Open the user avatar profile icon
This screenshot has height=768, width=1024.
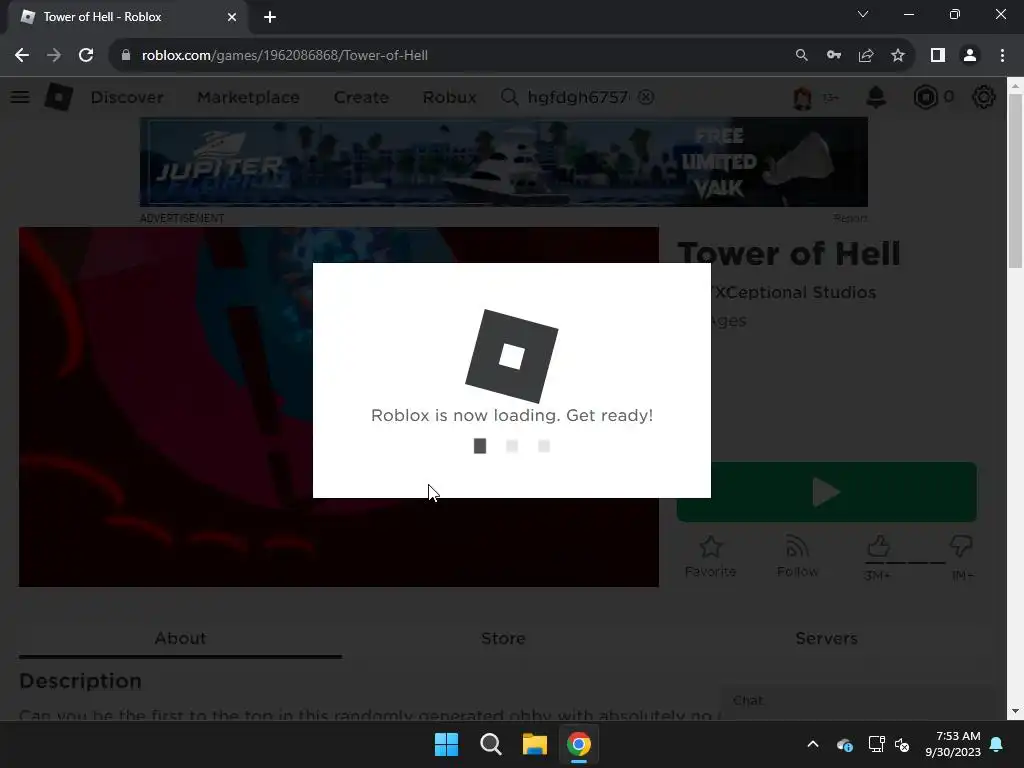803,97
